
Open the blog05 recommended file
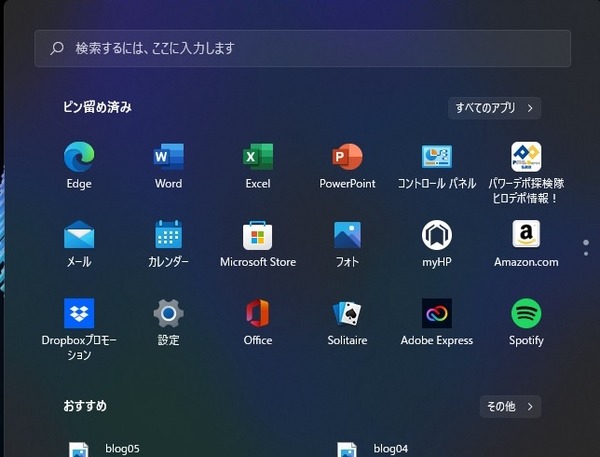click(x=104, y=449)
